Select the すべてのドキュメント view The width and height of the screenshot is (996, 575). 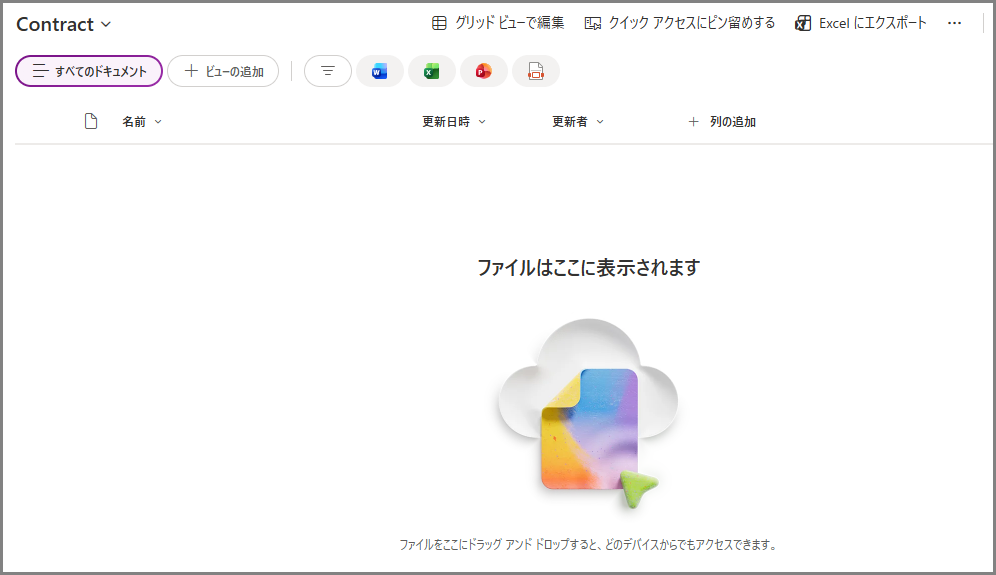click(x=89, y=71)
